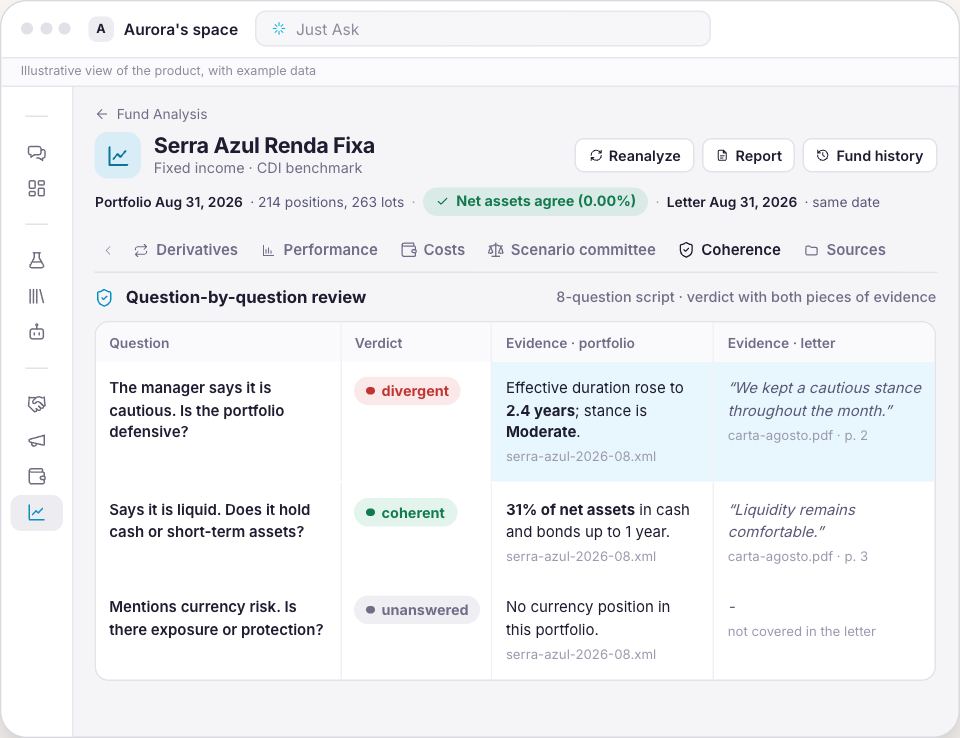This screenshot has width=960, height=738.
Task: Open serra-azul-2026-08.xml under currency evidence
Action: click(x=580, y=654)
